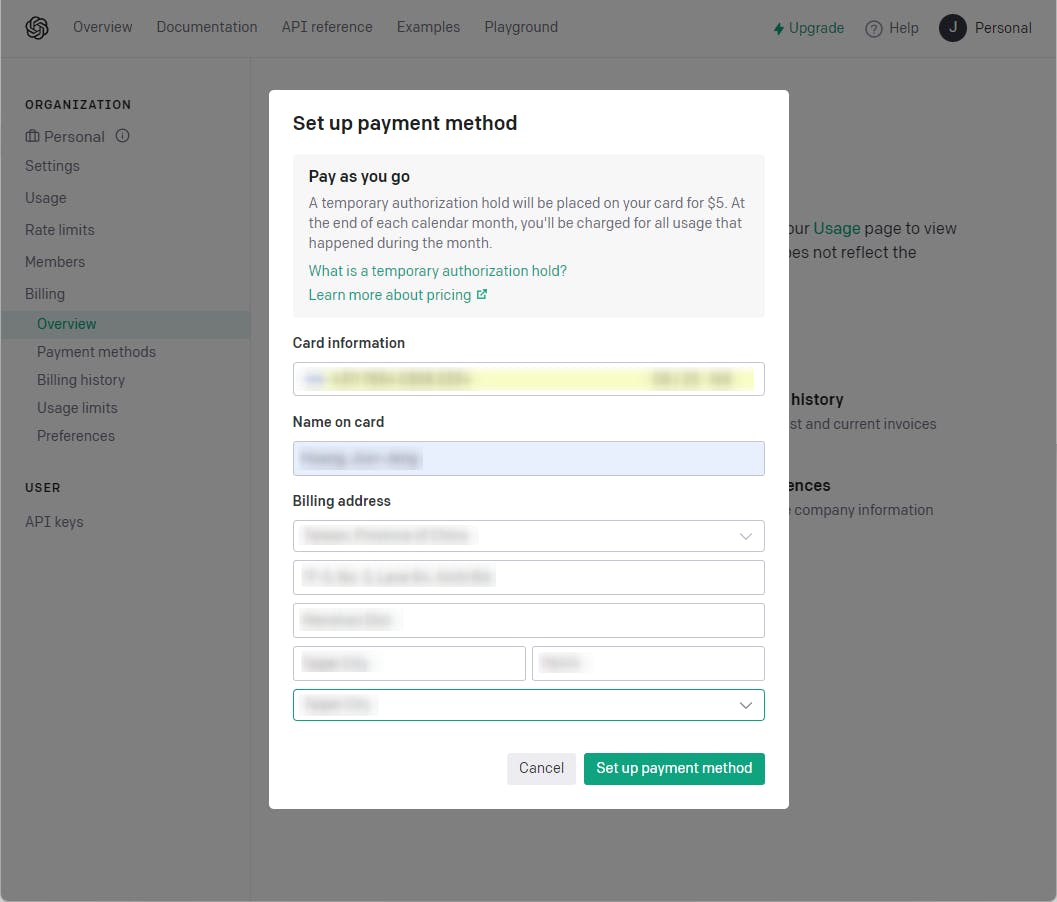Image resolution: width=1057 pixels, height=902 pixels.
Task: Open the J profile avatar
Action: click(x=953, y=28)
